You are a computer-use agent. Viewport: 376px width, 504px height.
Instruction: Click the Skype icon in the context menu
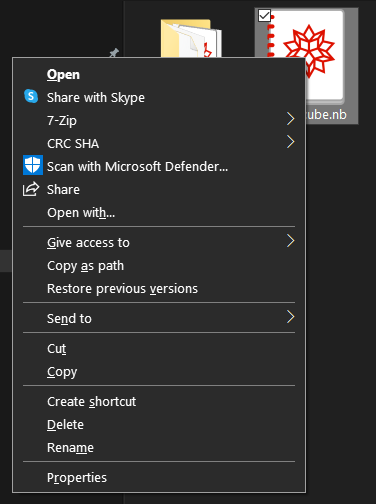pos(31,97)
